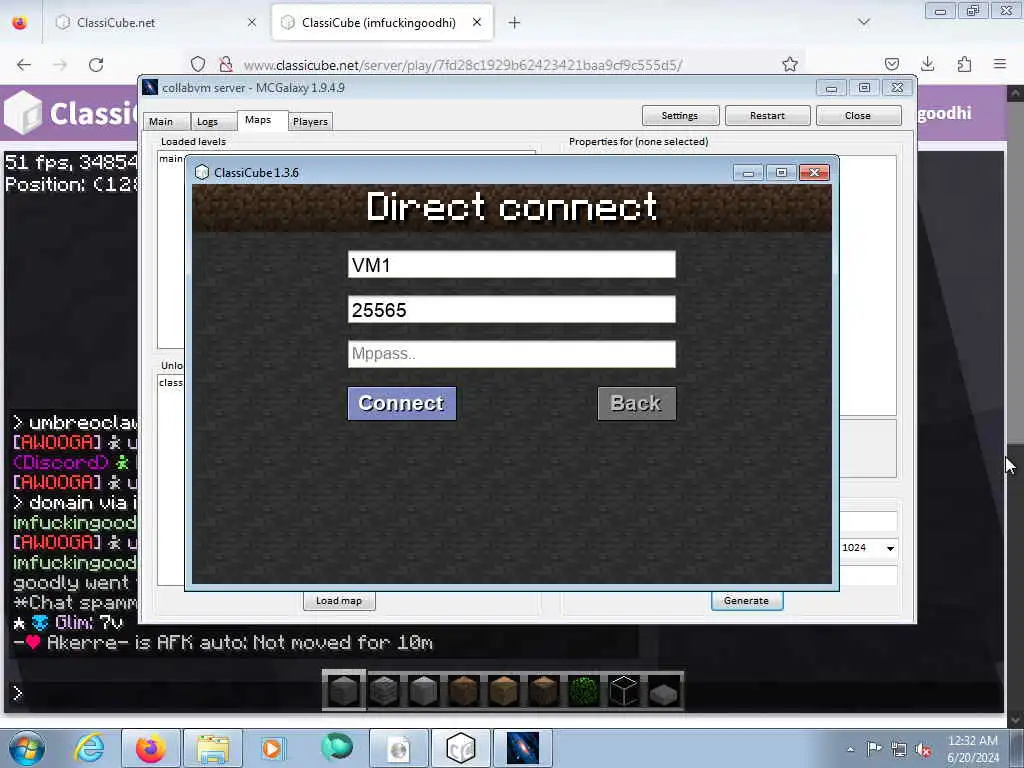Reload the page in Firefox

[x=96, y=65]
